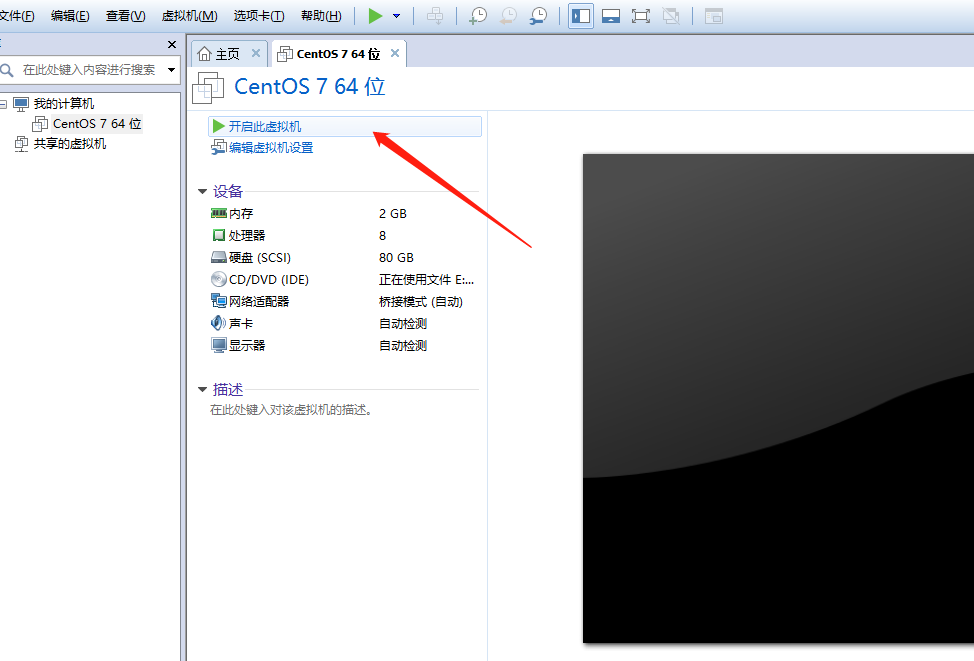Image resolution: width=974 pixels, height=661 pixels.
Task: Click the hard disk drive icon
Action: click(x=219, y=257)
